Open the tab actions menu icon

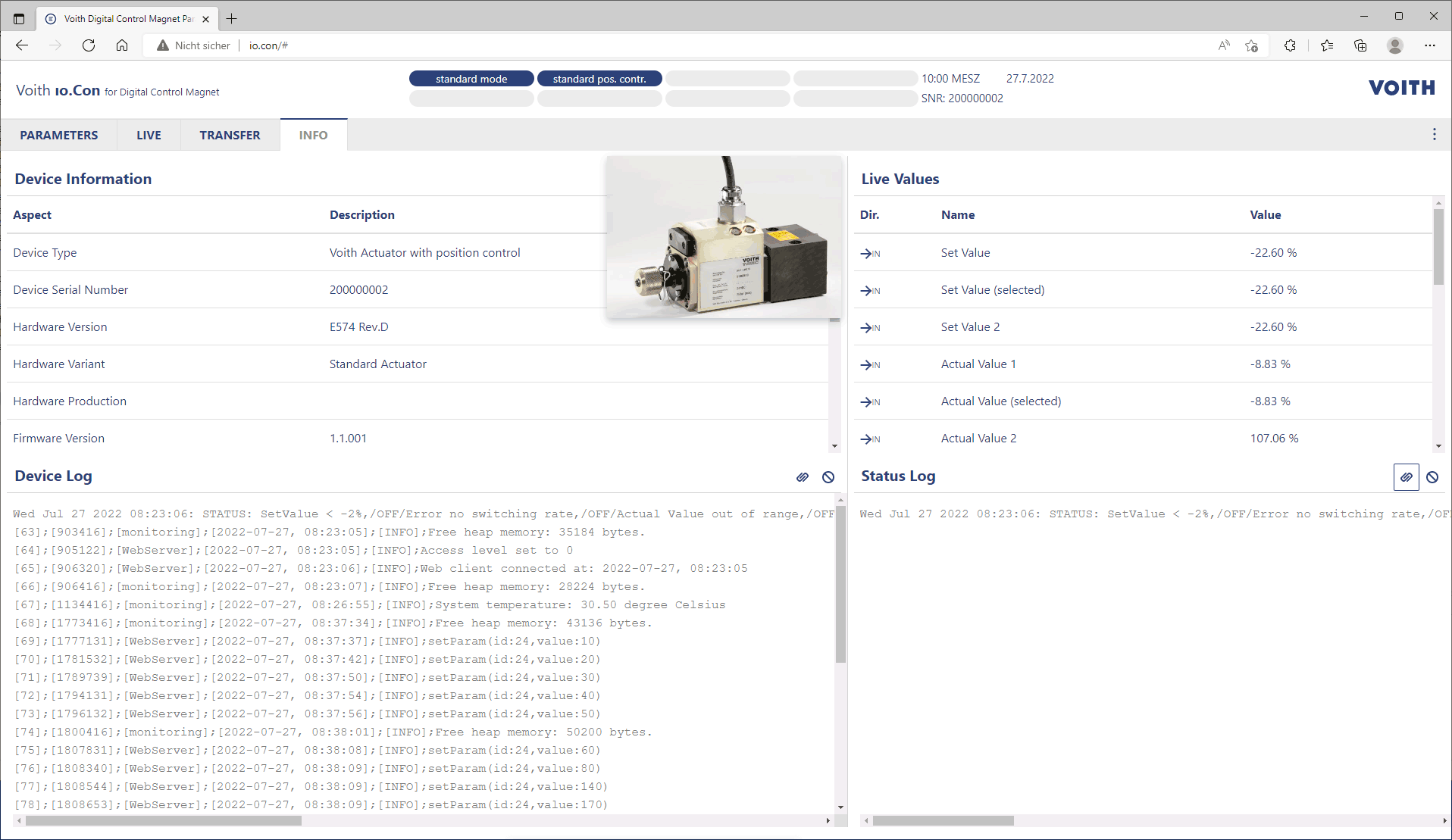click(19, 18)
